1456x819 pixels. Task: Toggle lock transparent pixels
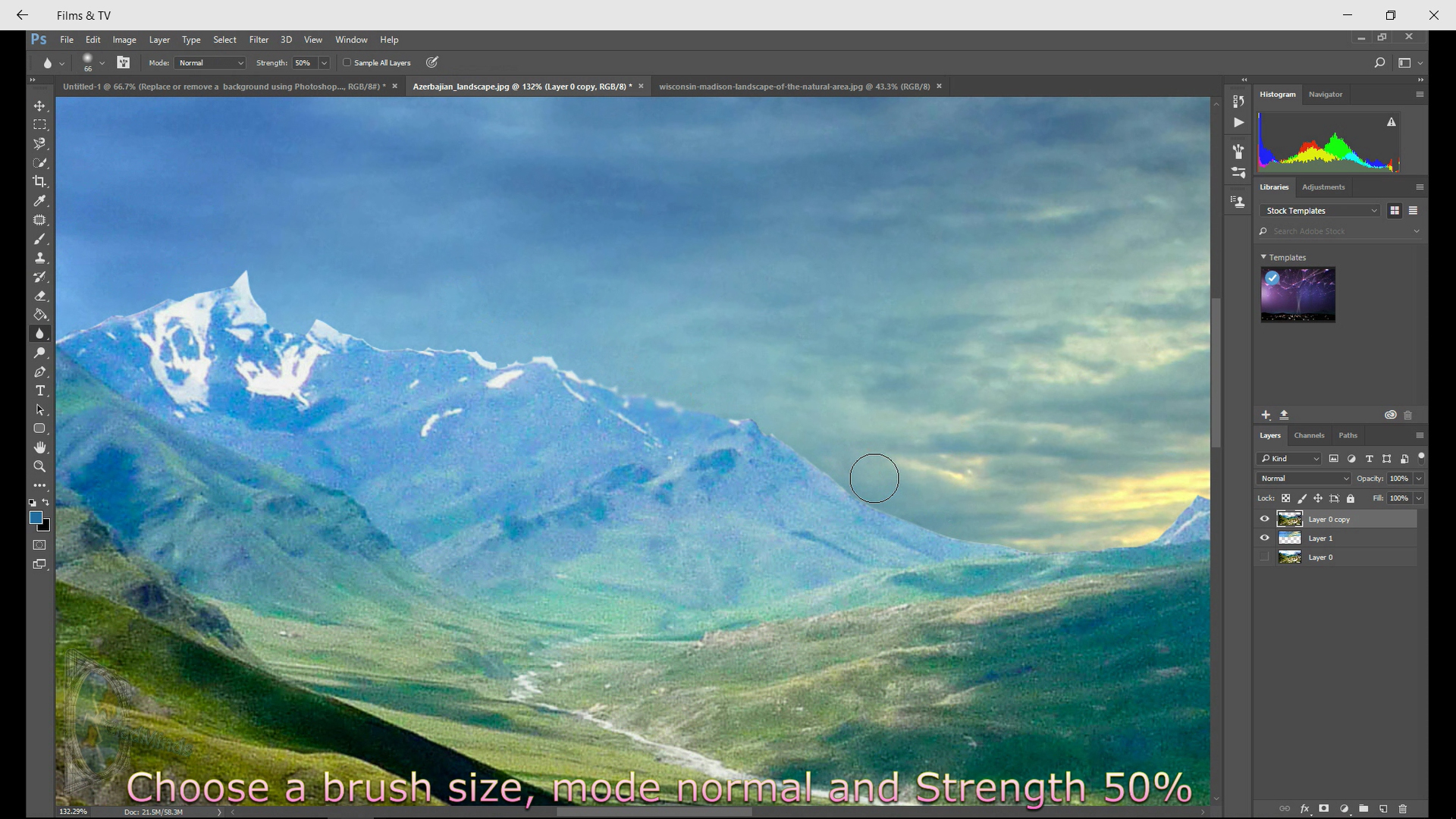pos(1285,498)
